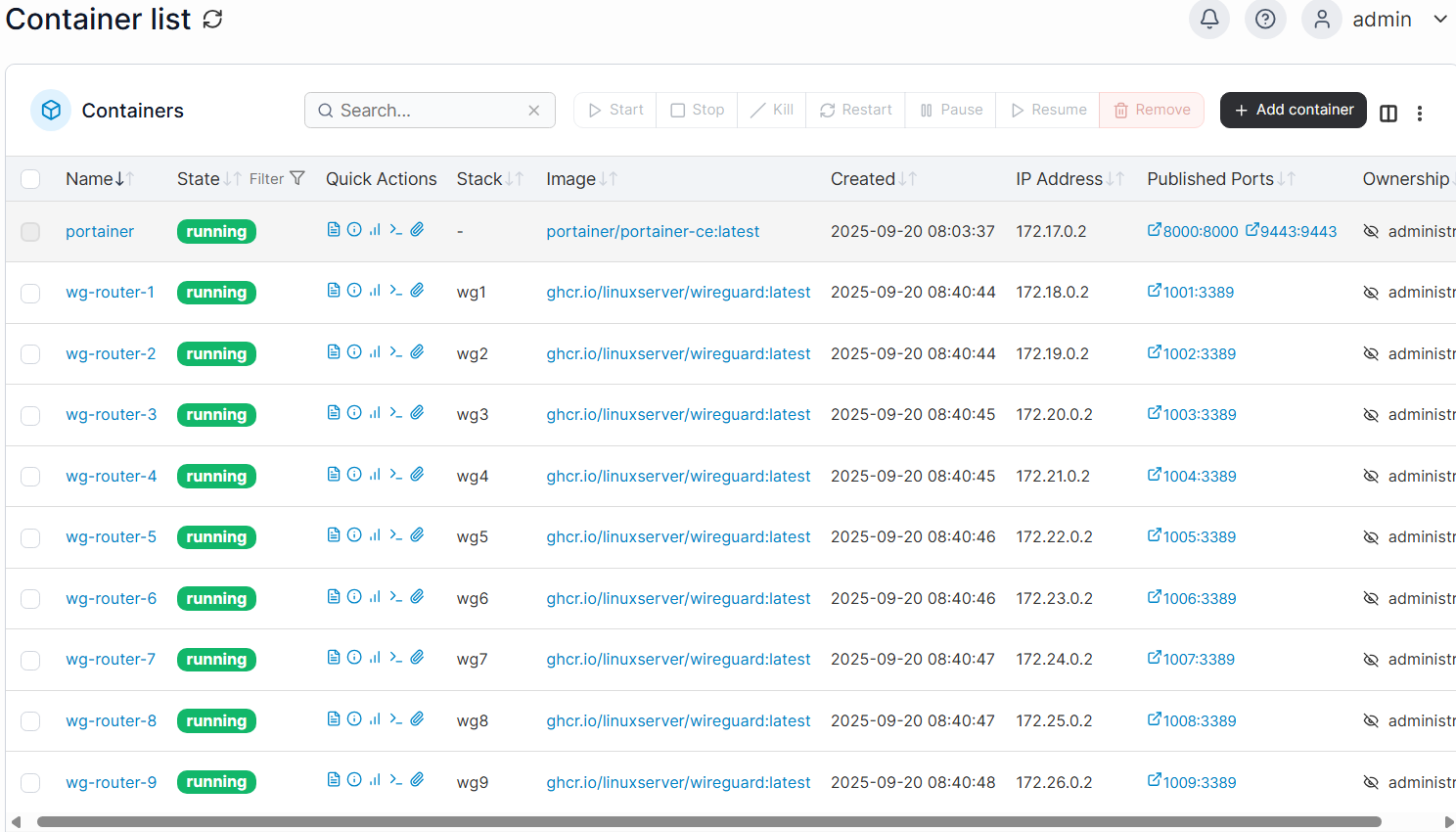Click the Restart button in the toolbar
Screen dimensions: 1456x832
coord(856,110)
